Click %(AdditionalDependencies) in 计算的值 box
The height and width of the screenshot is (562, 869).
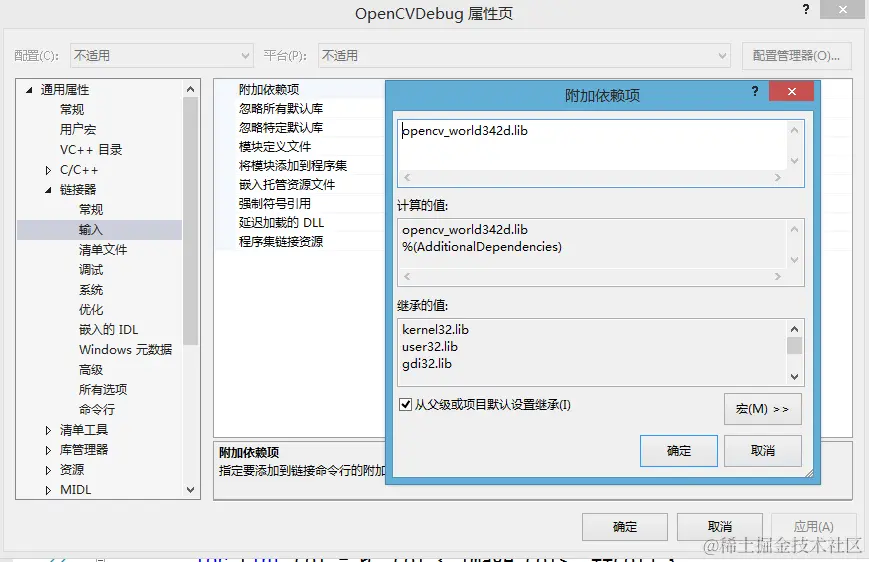[482, 247]
